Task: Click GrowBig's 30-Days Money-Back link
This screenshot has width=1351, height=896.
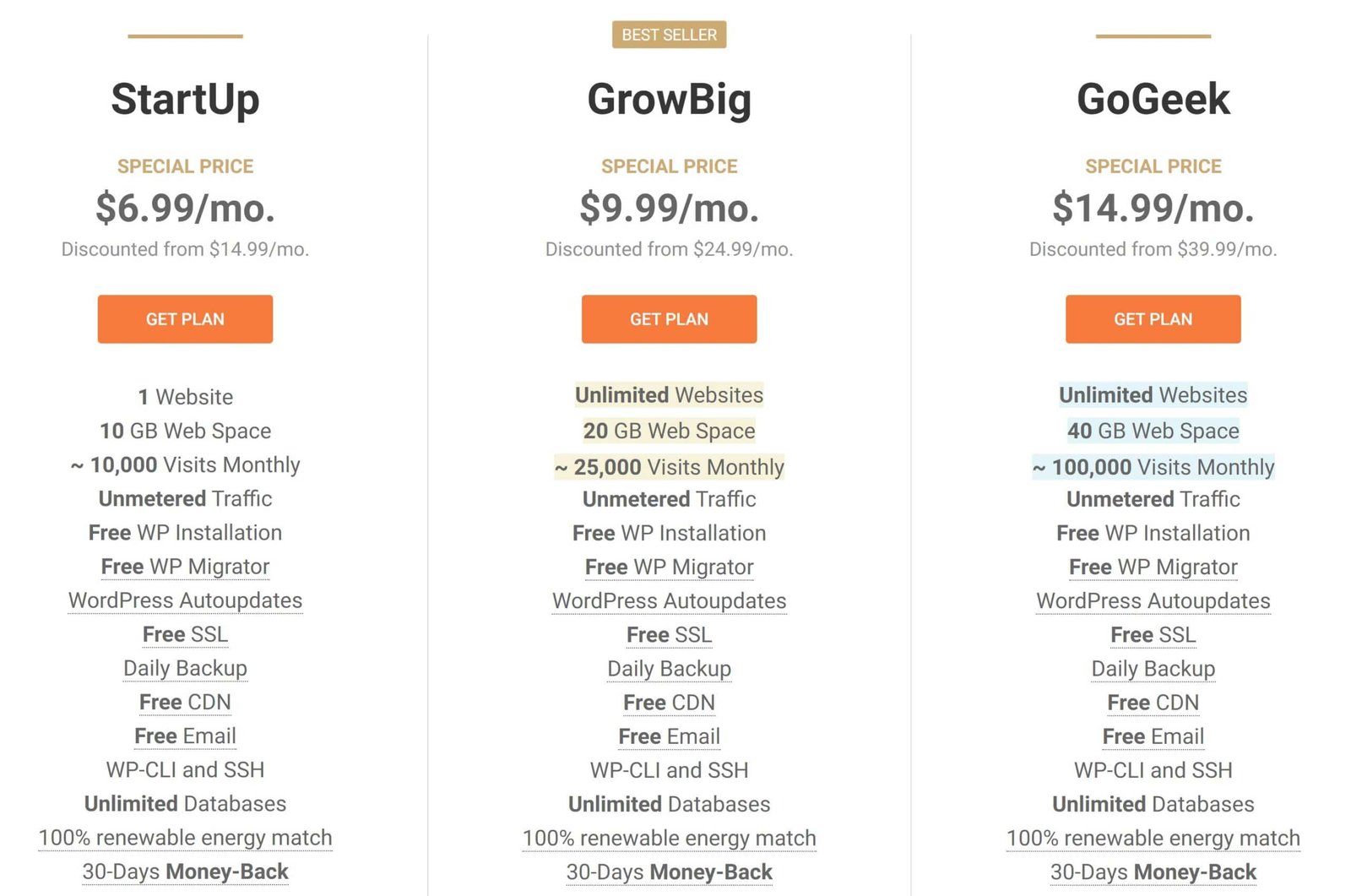Action: [669, 872]
